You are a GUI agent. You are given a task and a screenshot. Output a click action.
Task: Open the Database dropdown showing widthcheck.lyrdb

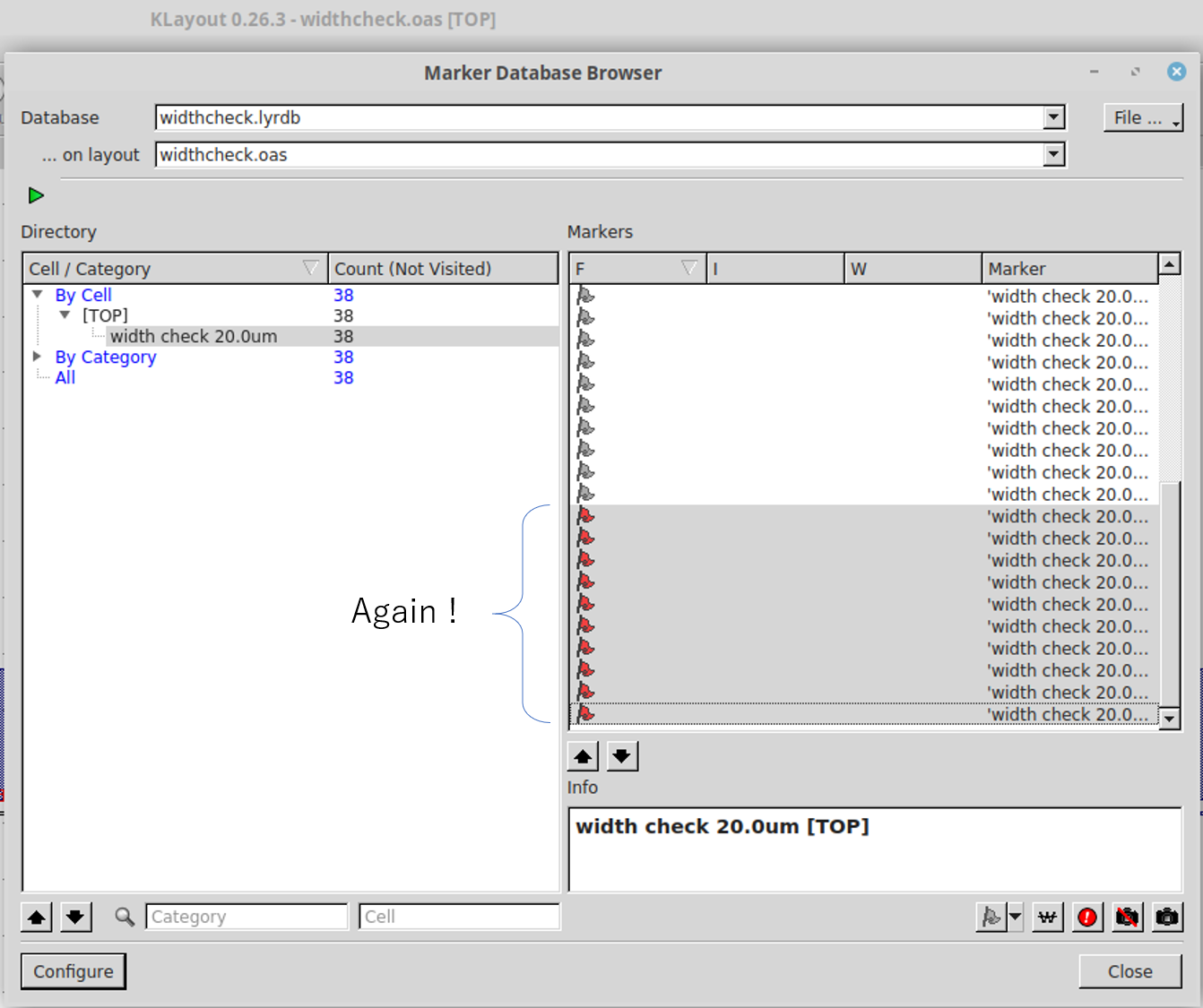point(1053,117)
